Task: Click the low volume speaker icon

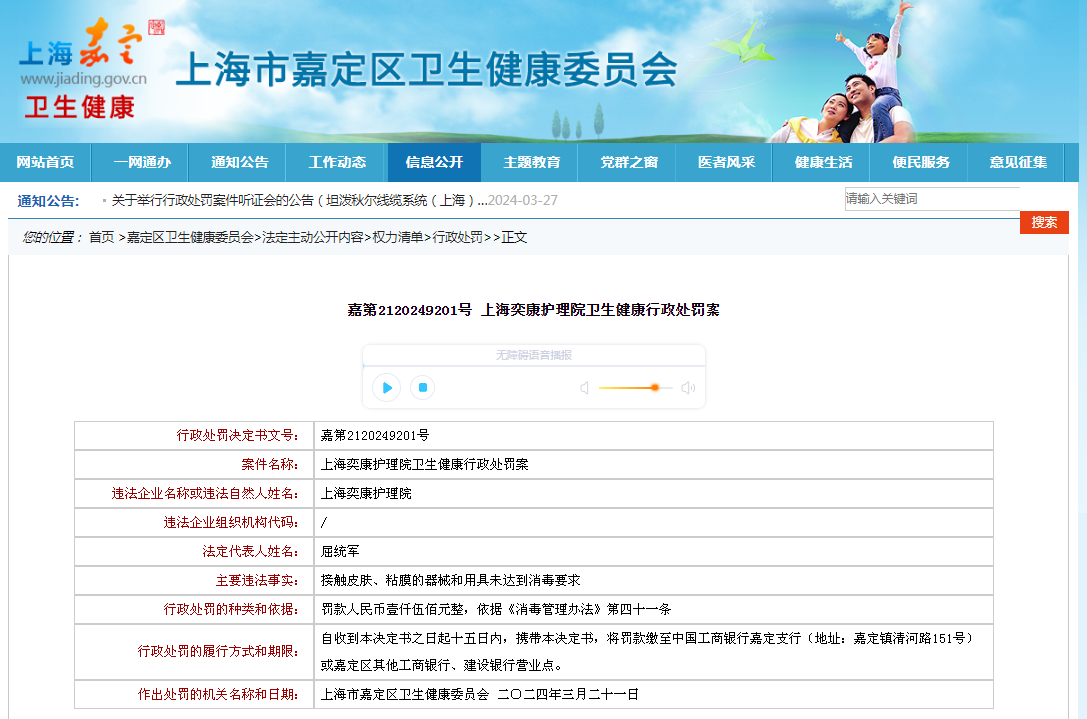Action: click(x=584, y=388)
